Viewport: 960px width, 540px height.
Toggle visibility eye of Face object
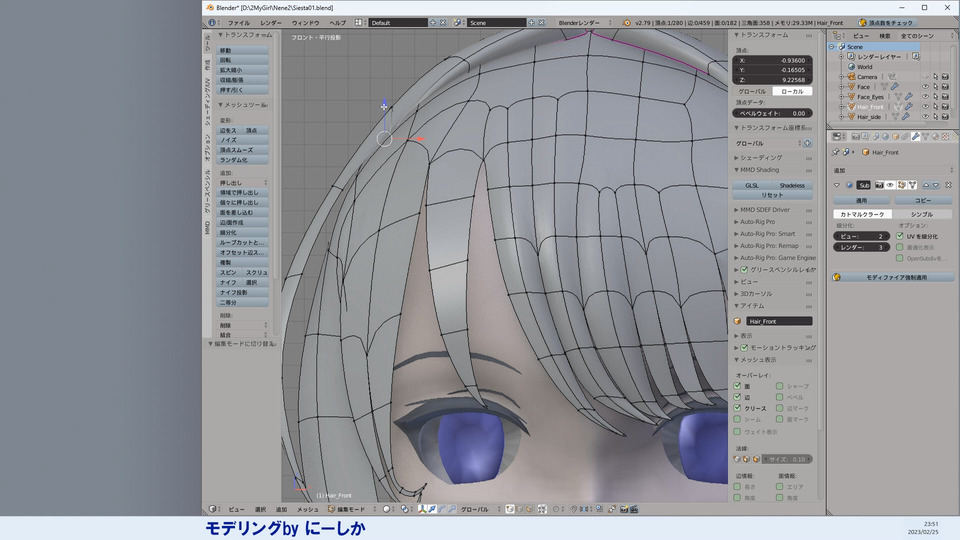tap(925, 87)
